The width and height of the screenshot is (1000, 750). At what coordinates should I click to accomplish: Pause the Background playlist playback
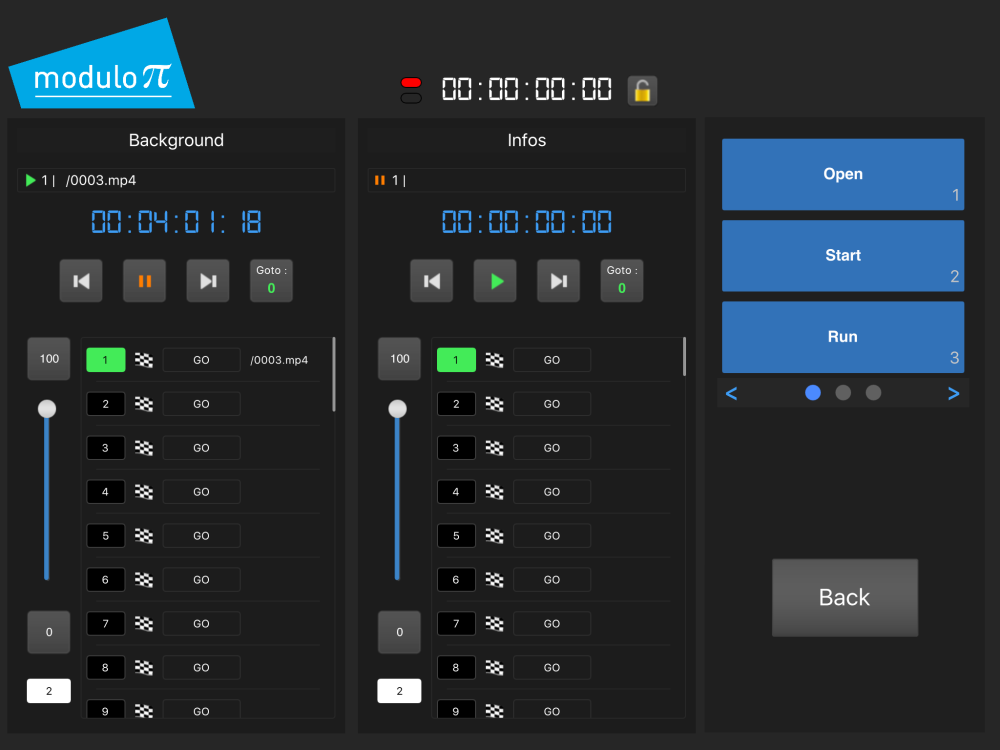(144, 281)
